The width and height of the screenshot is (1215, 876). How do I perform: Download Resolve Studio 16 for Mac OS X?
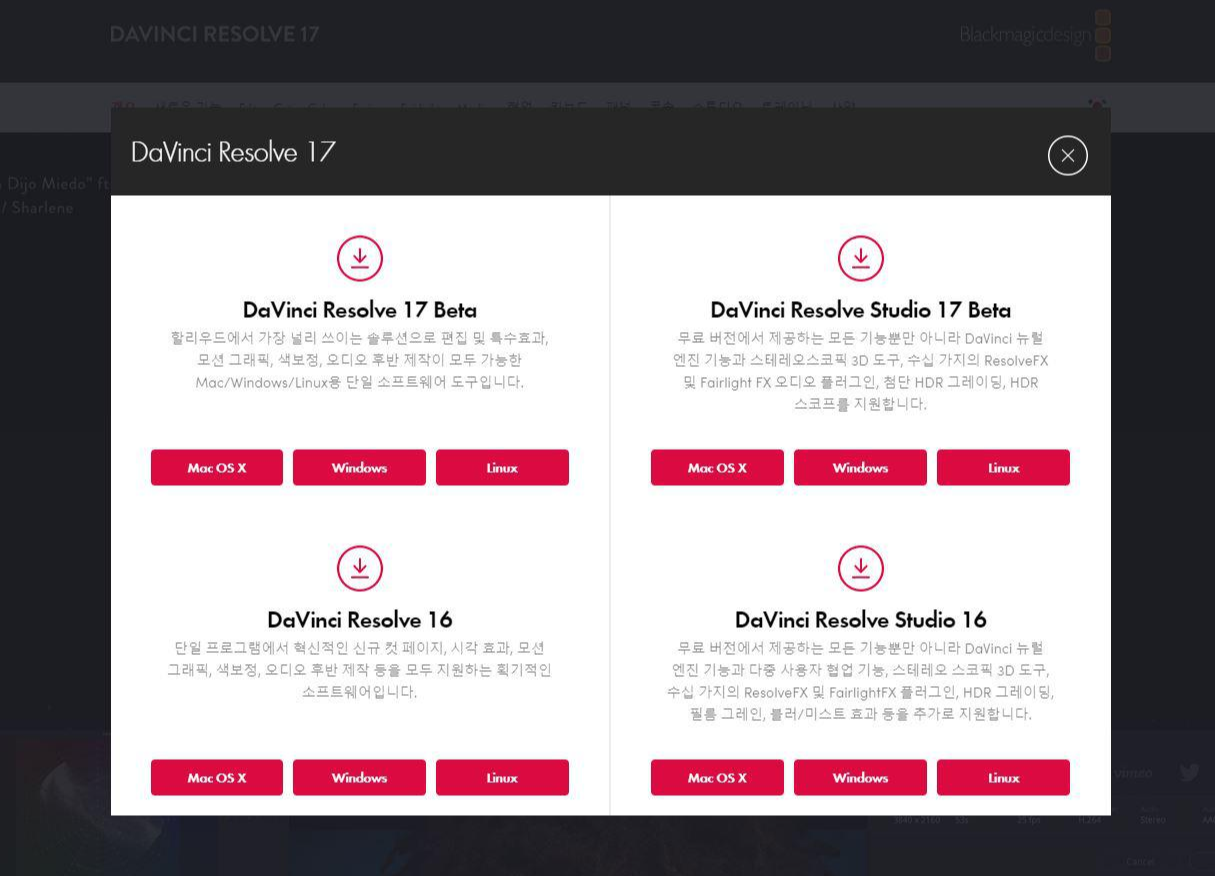717,778
